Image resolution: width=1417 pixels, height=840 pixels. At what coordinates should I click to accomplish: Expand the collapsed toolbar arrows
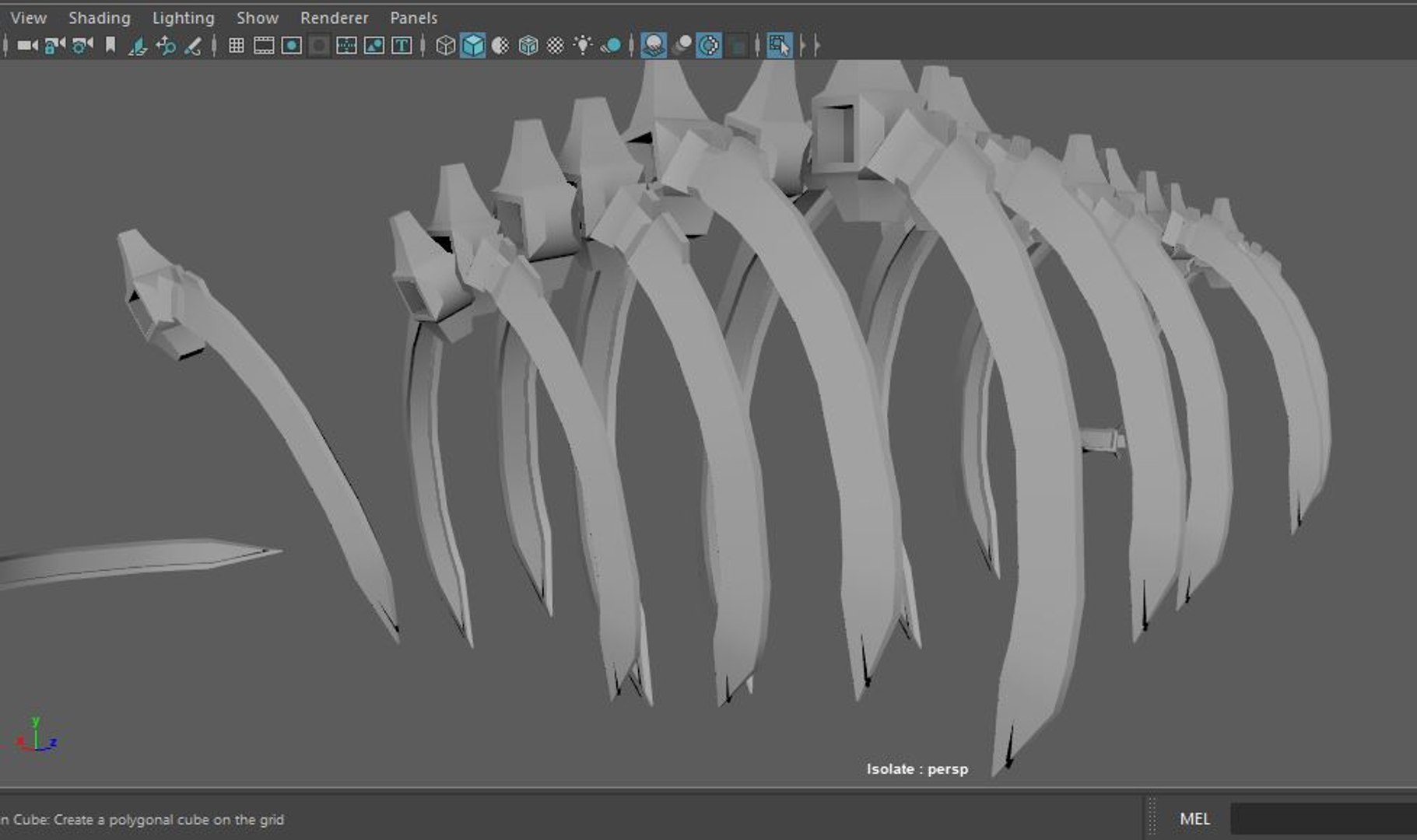pyautogui.click(x=810, y=46)
